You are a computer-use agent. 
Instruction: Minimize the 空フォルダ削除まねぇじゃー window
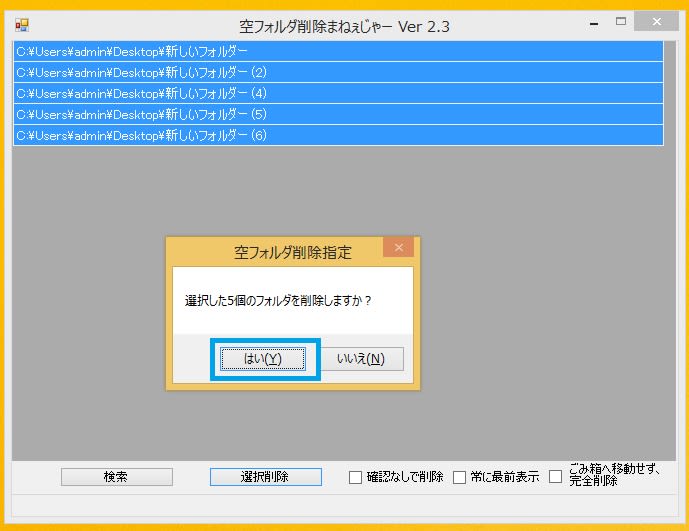pos(592,22)
